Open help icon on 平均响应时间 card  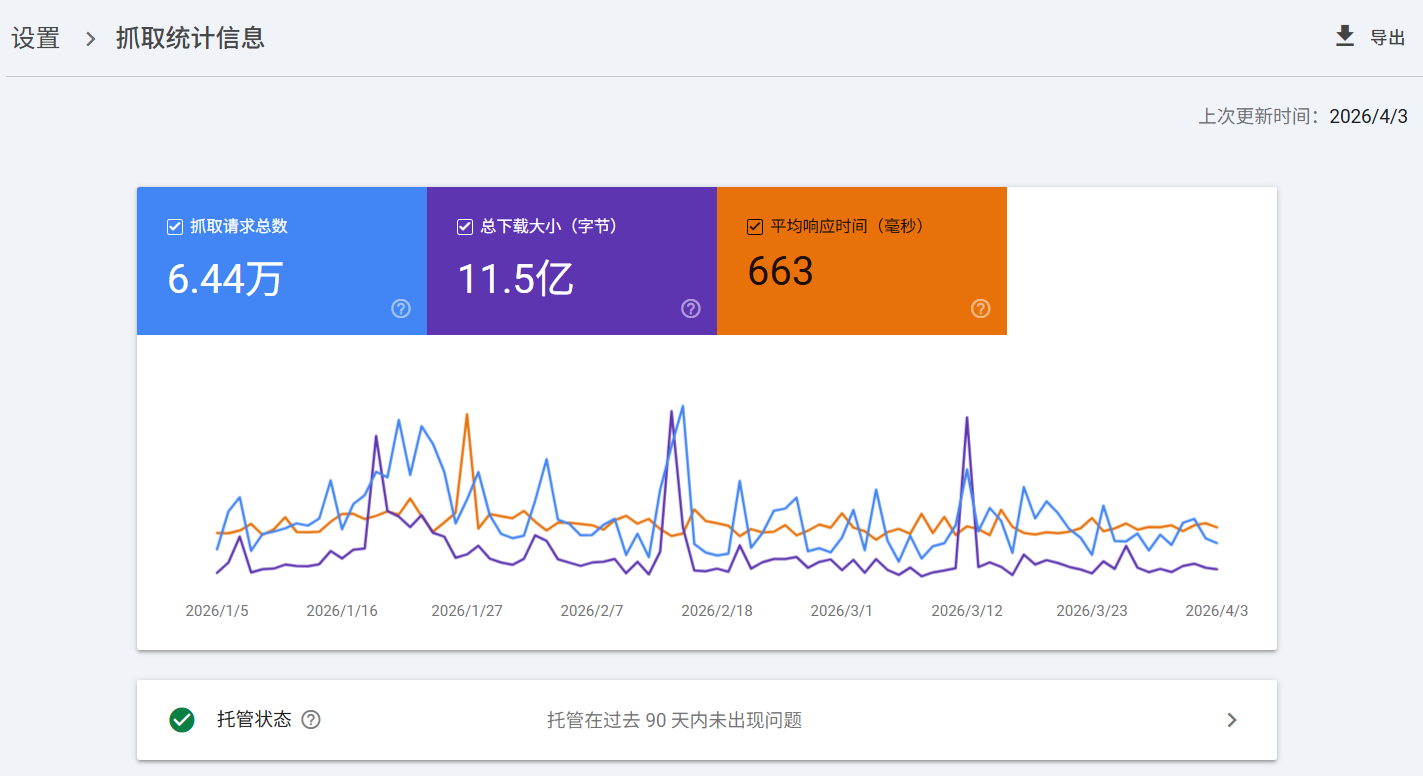click(981, 308)
